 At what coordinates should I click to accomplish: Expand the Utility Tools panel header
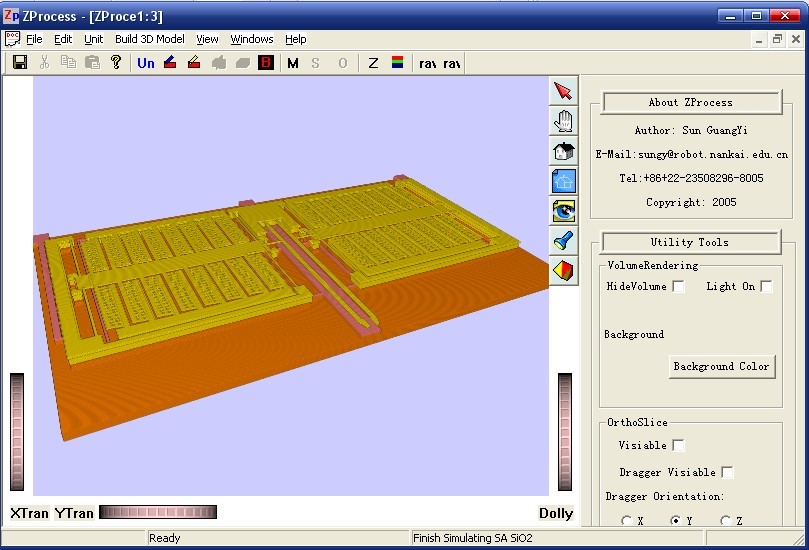click(691, 242)
